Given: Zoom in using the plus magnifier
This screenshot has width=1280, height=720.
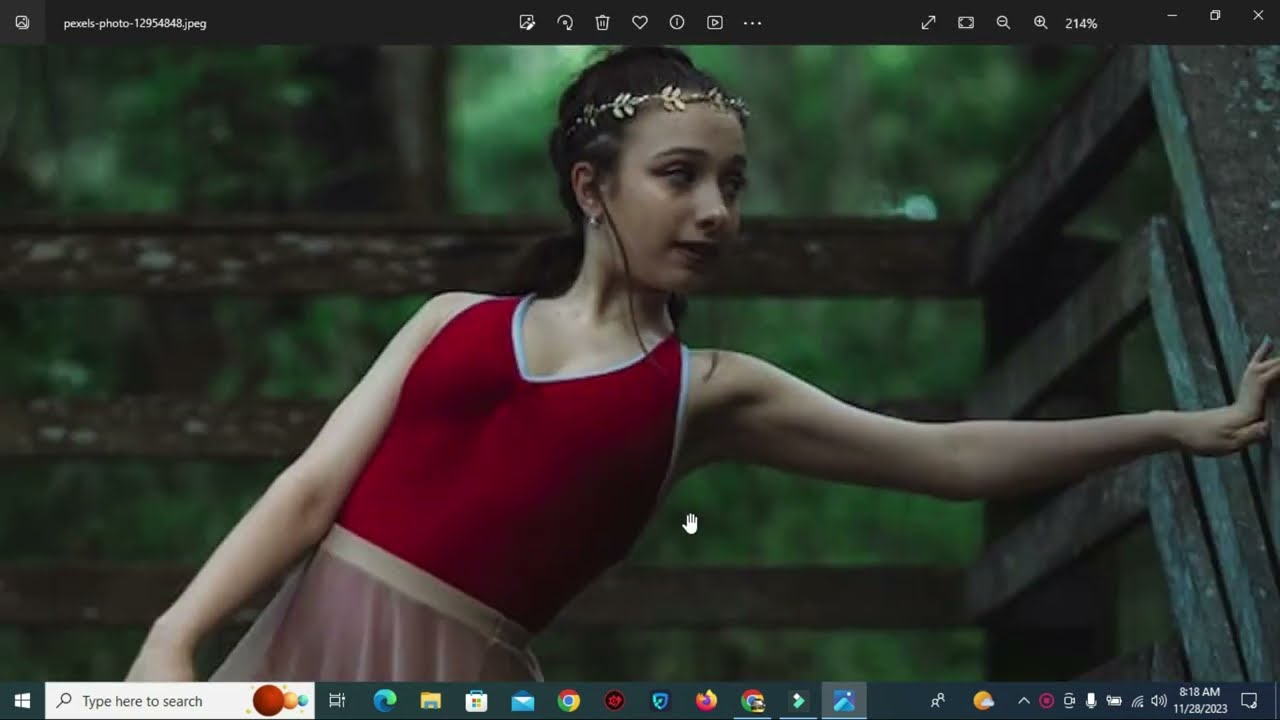Looking at the screenshot, I should (x=1040, y=23).
